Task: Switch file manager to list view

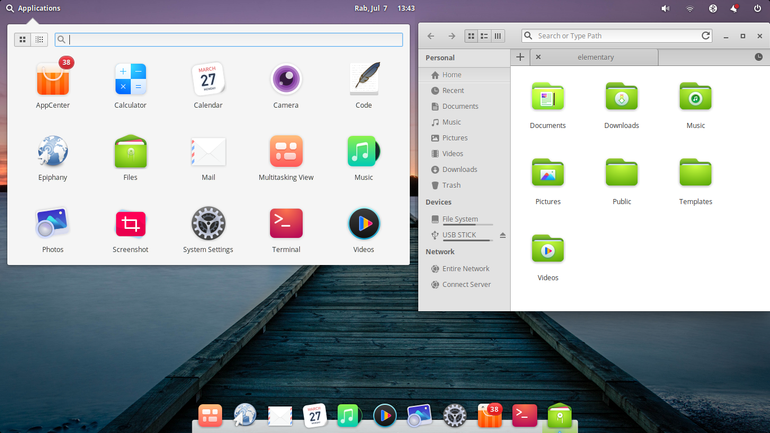Action: tap(484, 36)
